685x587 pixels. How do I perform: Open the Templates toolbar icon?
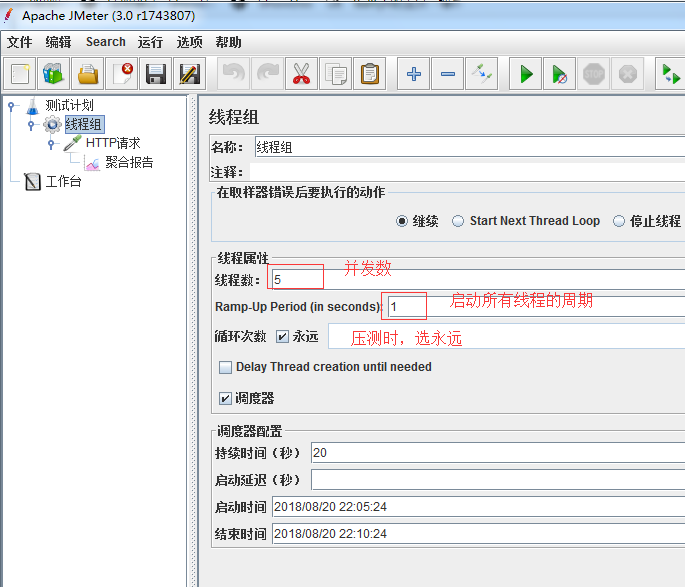(x=54, y=74)
